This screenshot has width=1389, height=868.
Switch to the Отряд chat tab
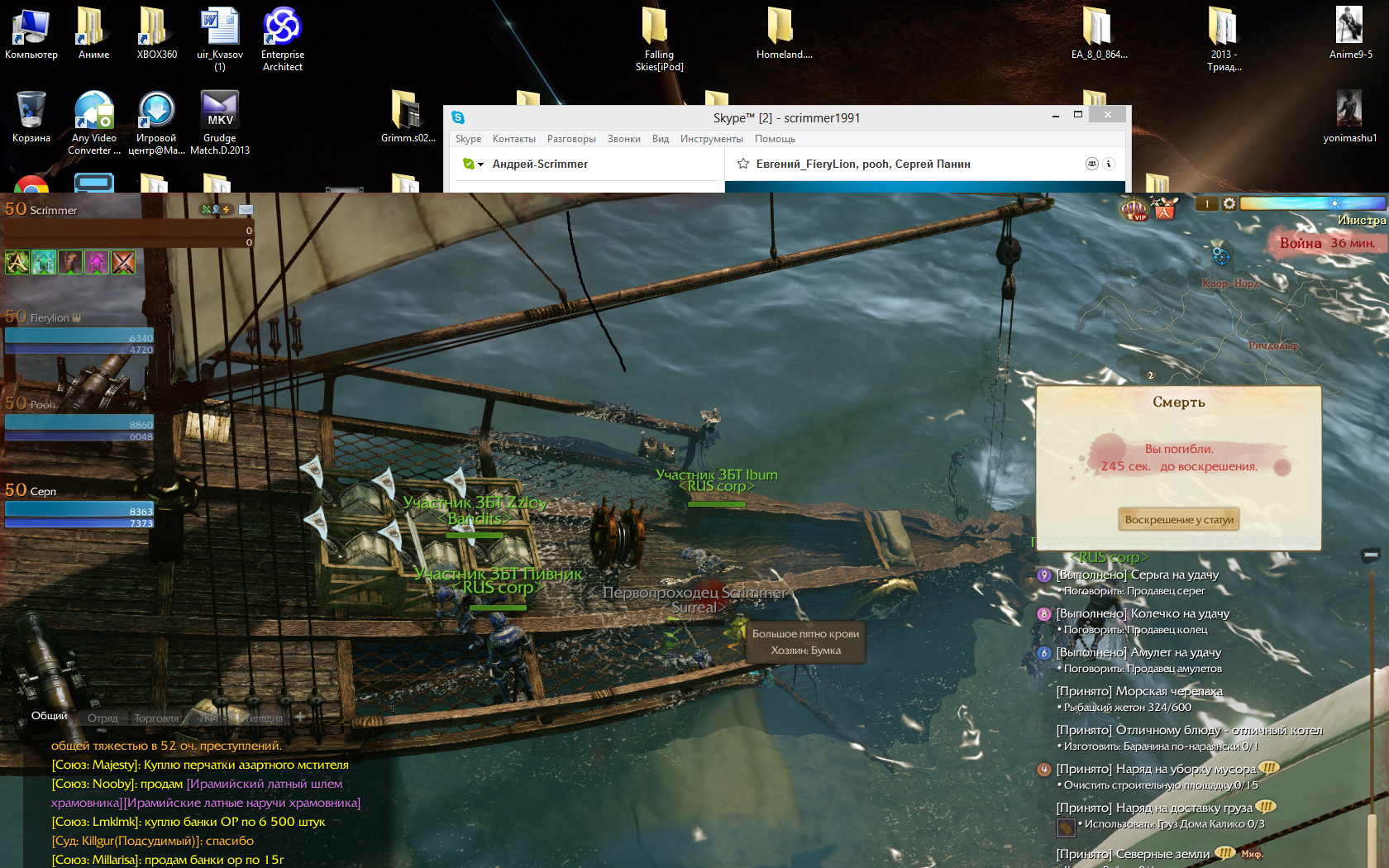(103, 718)
